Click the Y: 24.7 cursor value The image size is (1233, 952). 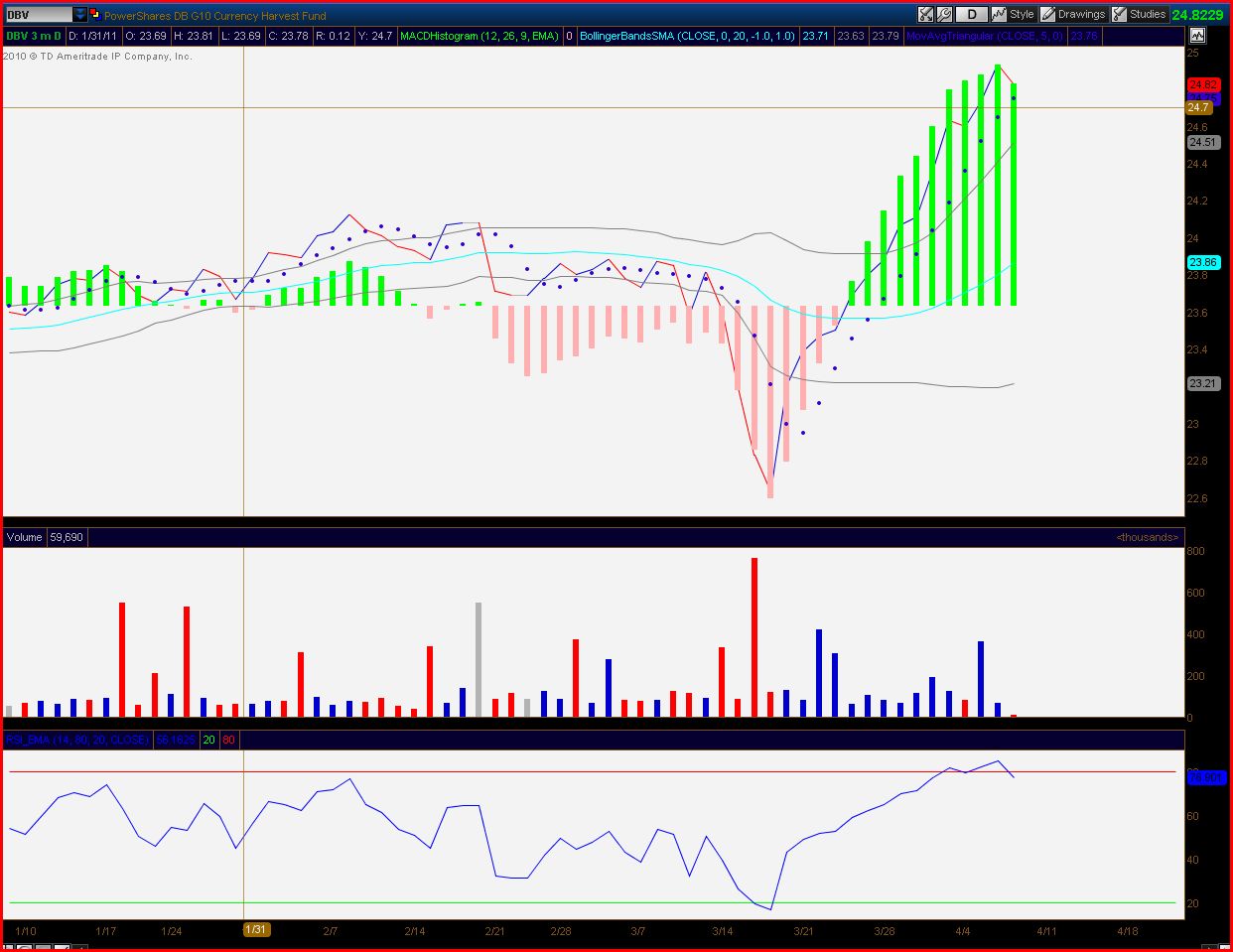pos(375,36)
